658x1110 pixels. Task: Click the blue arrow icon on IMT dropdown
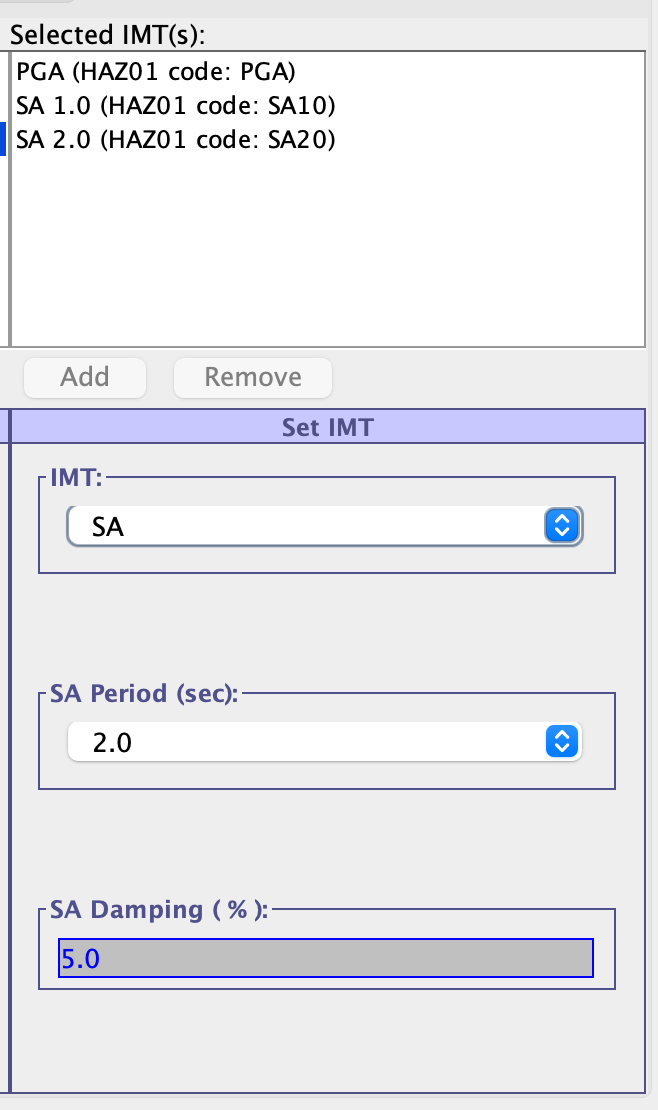[561, 526]
